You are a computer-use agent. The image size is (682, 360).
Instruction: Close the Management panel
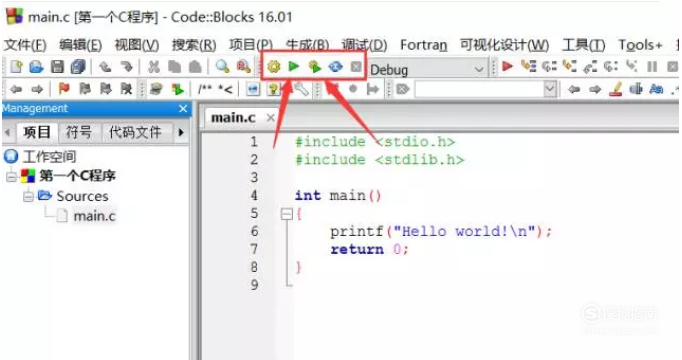183,109
